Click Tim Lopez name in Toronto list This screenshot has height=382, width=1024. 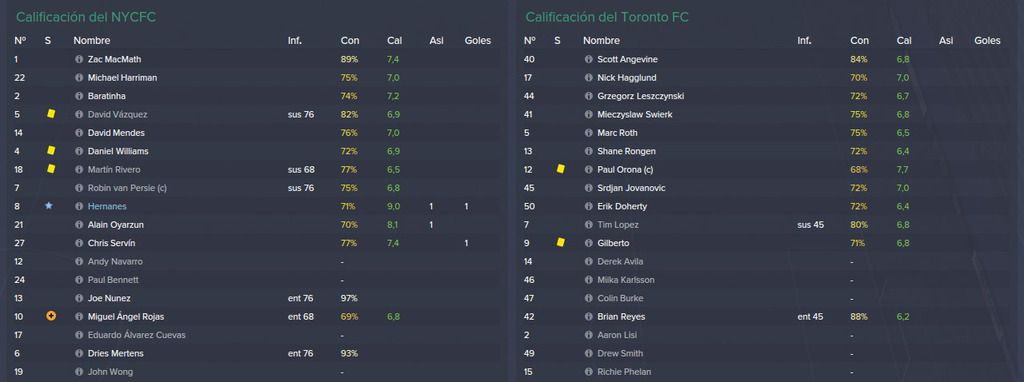pos(618,225)
